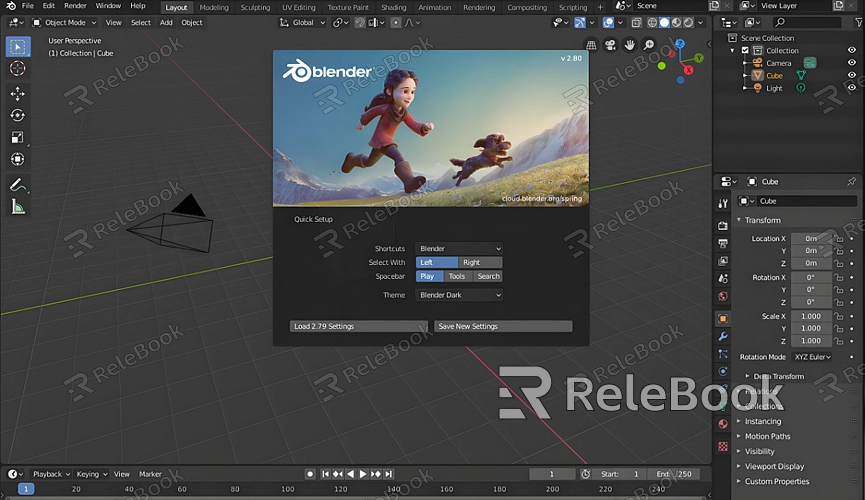Select the Move tool
865x500 pixels.
pos(18,93)
